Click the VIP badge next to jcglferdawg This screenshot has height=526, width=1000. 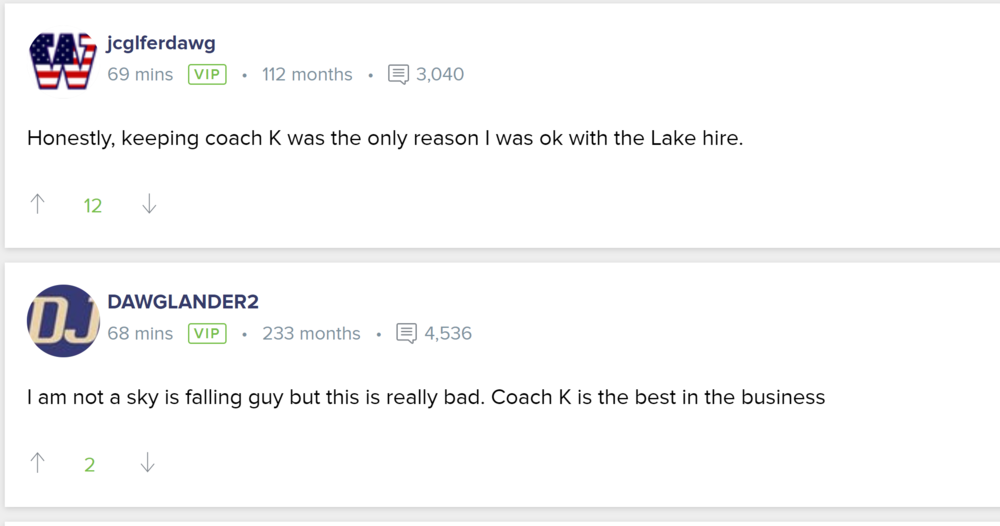point(207,75)
